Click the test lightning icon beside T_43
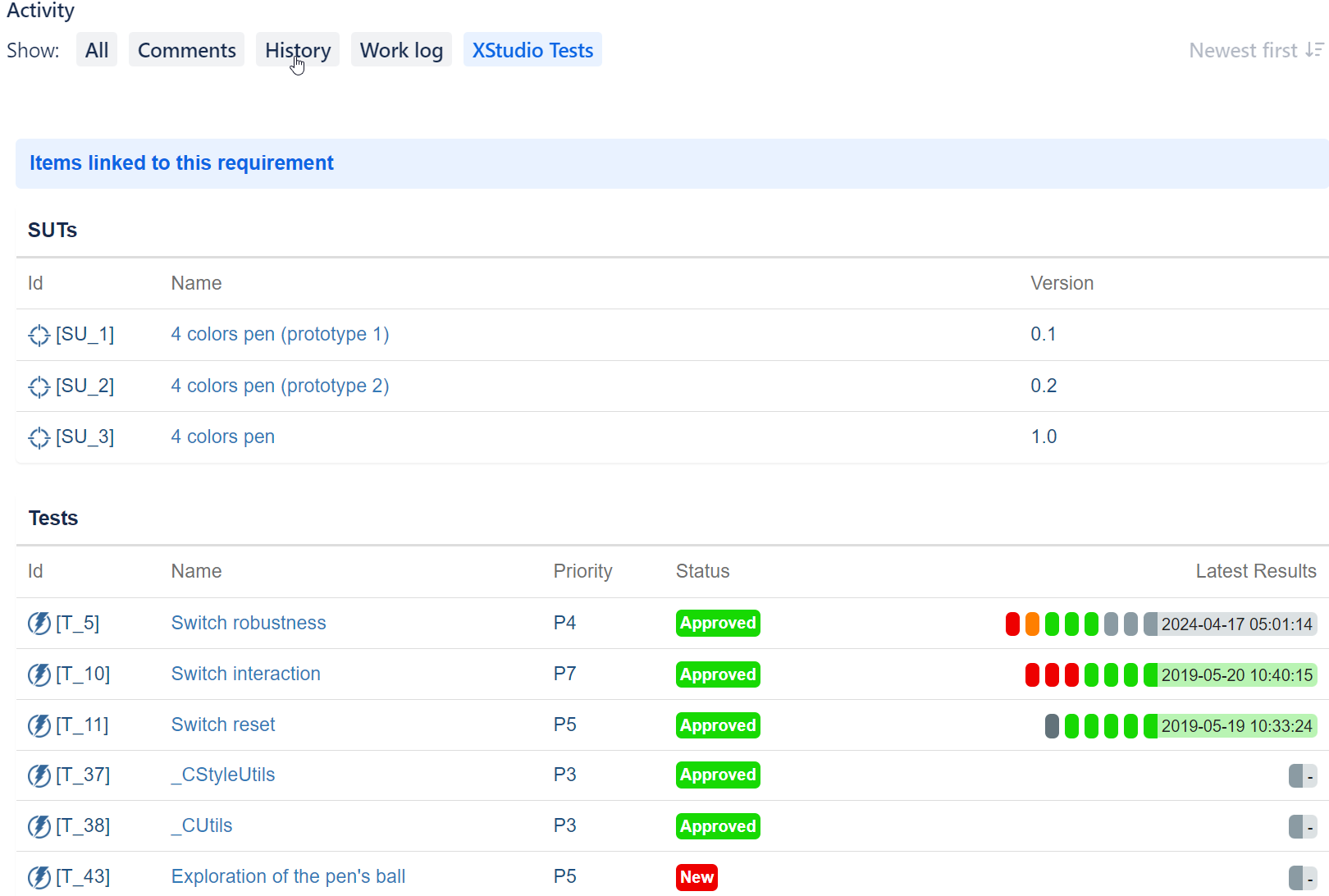 click(39, 877)
